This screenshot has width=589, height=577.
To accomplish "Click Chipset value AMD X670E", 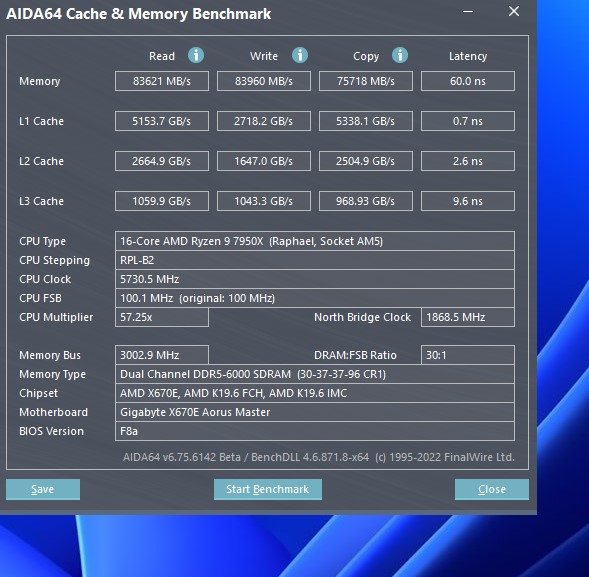I will tap(315, 393).
